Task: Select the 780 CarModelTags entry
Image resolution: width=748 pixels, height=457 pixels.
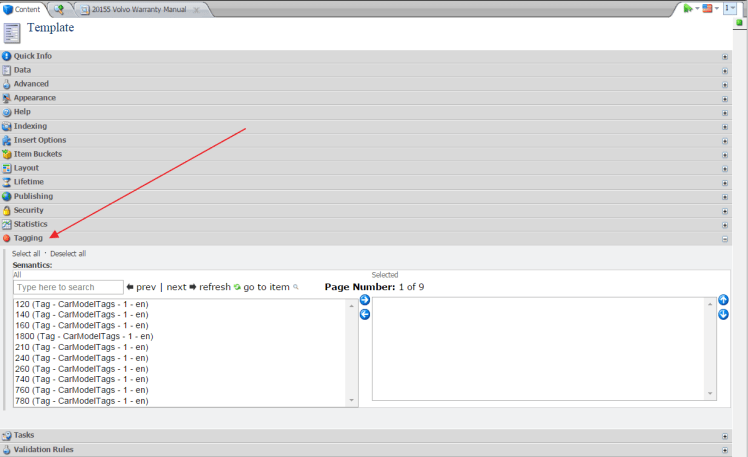Action: [82, 401]
